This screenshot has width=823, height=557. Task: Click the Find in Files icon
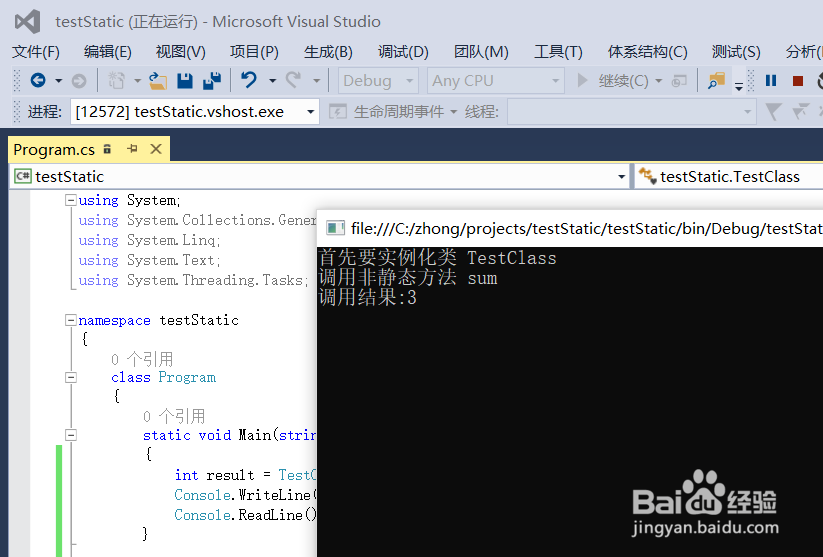click(716, 80)
